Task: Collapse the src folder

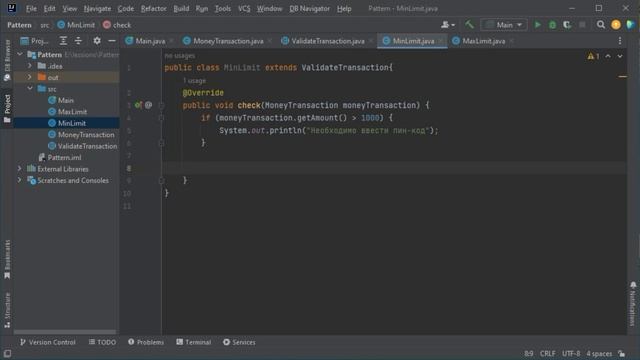Action: tap(30, 89)
